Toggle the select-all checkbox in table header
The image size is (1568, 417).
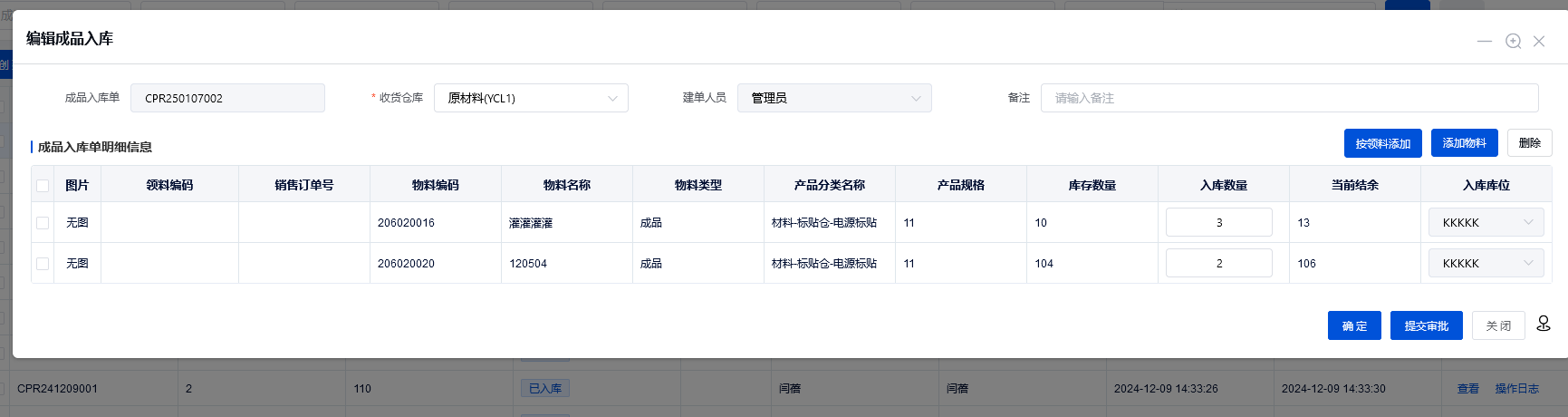43,186
